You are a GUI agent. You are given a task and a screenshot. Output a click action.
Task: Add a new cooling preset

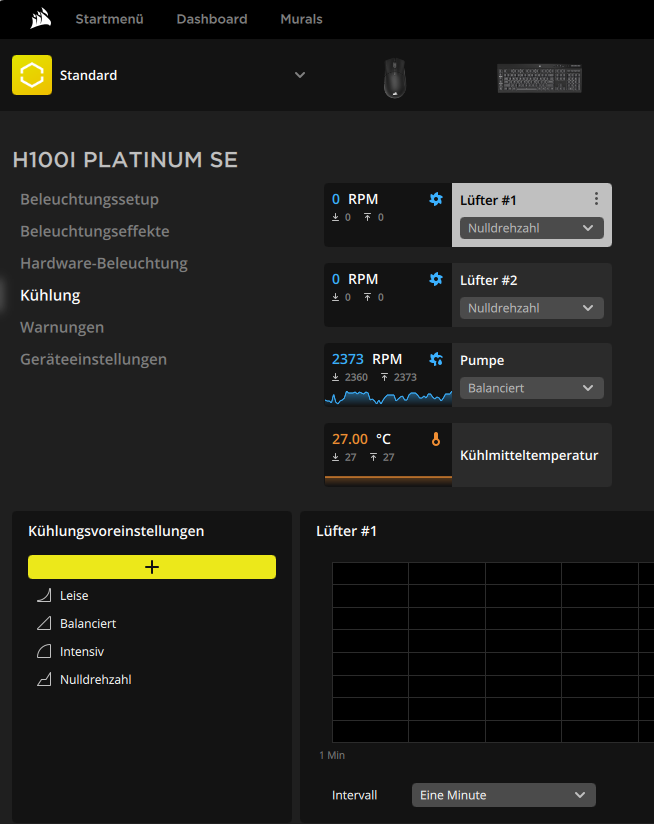152,567
